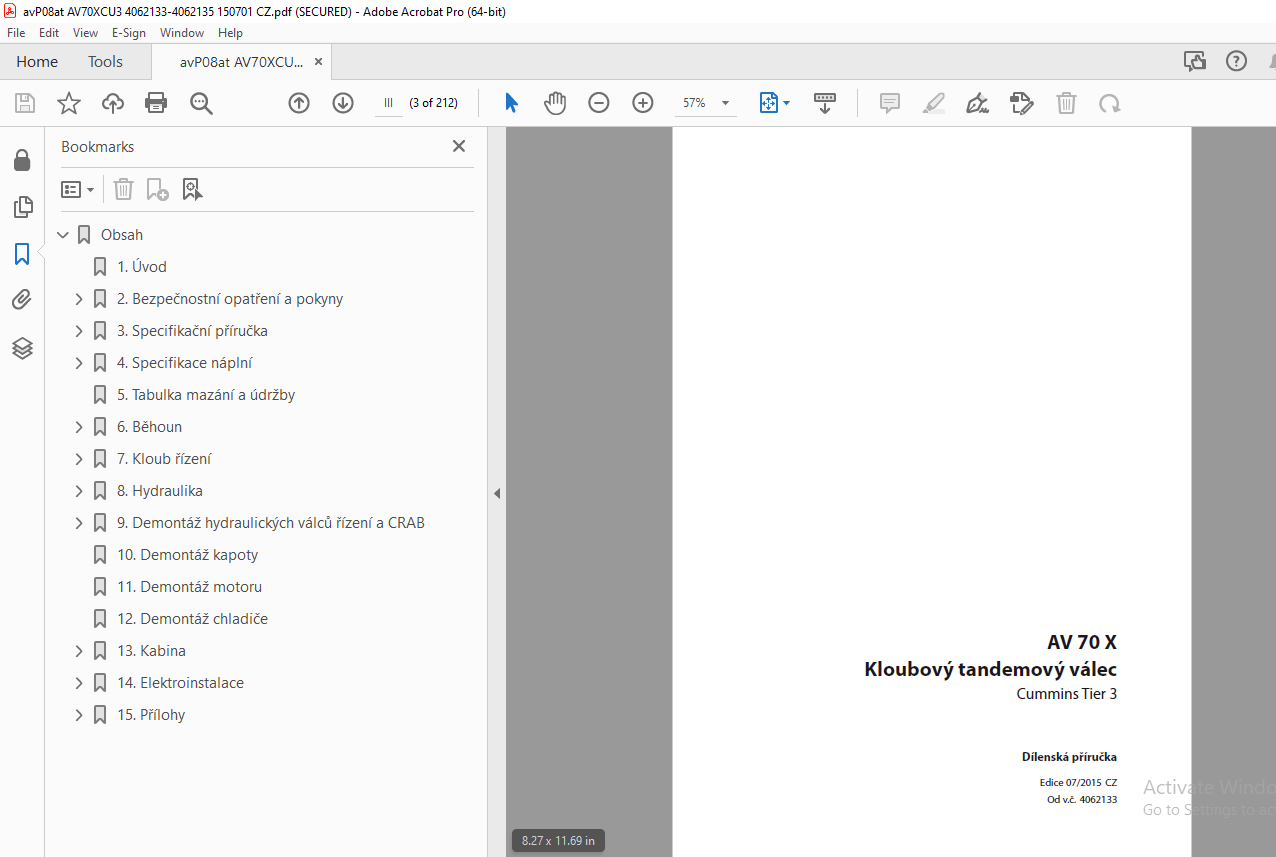Delete page trash icon in toolbar

[x=1067, y=103]
